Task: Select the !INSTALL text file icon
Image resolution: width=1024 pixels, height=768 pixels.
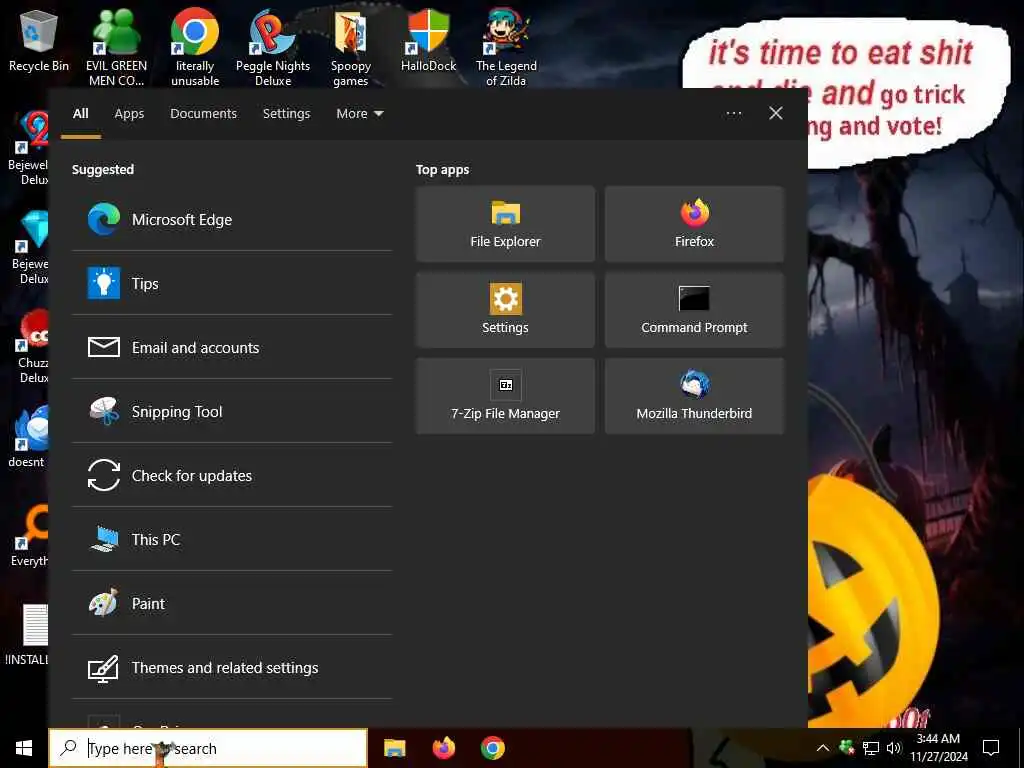Action: point(26,633)
